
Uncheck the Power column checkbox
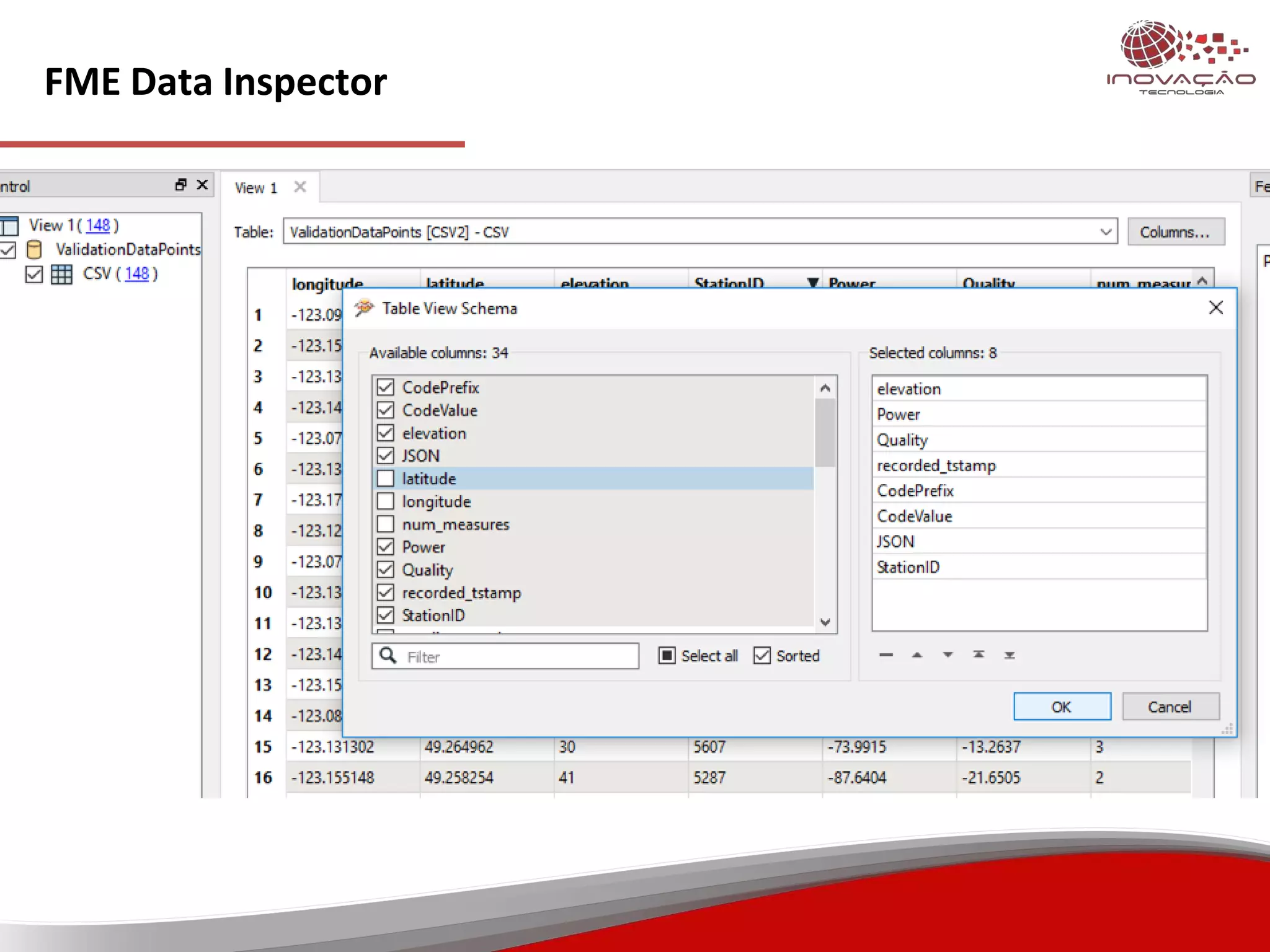[x=386, y=547]
